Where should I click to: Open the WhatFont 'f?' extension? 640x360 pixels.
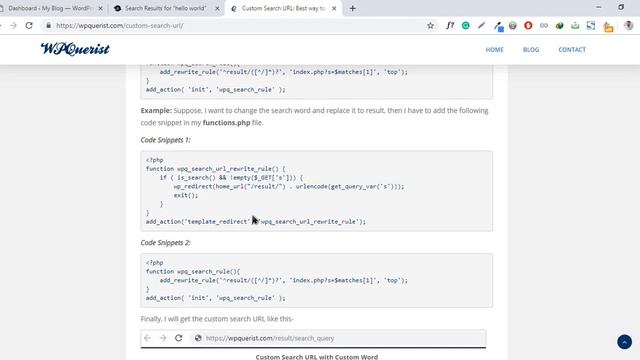(x=450, y=26)
